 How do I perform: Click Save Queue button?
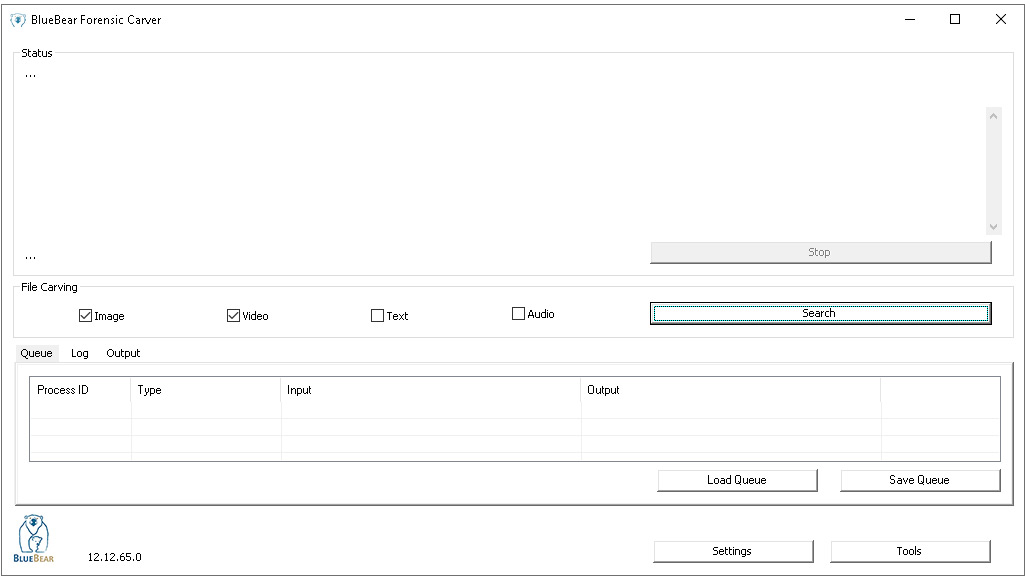[x=920, y=480]
